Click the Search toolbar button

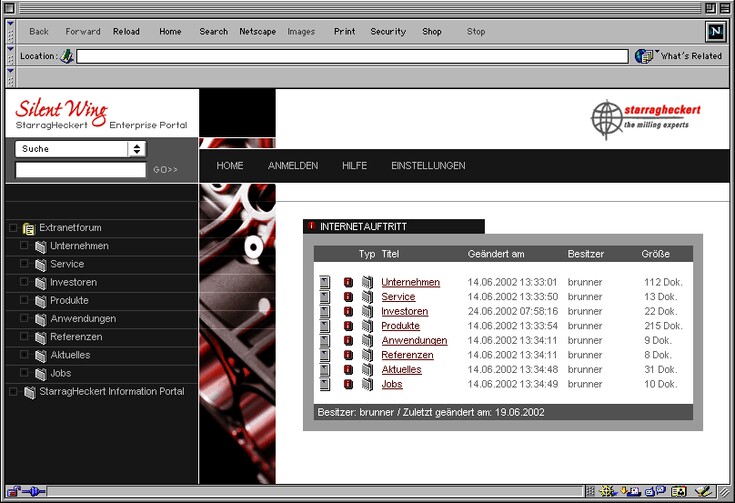click(x=214, y=31)
